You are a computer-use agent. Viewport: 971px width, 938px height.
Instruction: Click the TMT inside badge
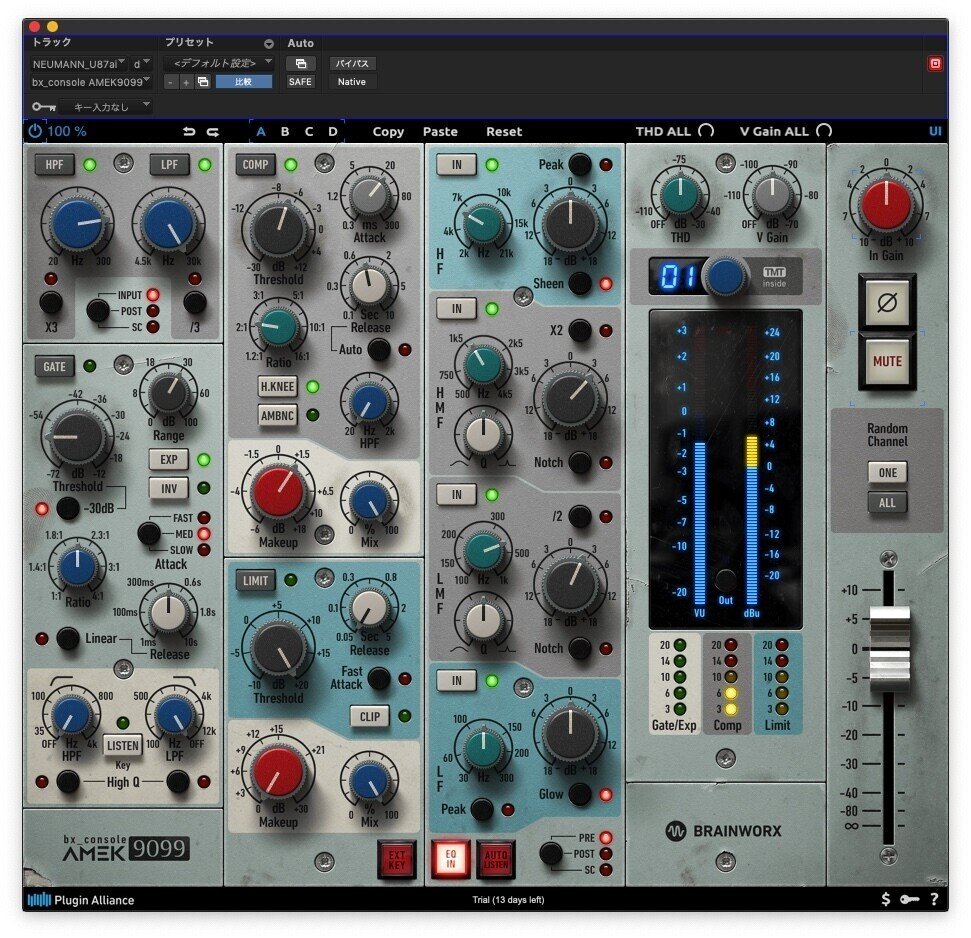(774, 277)
